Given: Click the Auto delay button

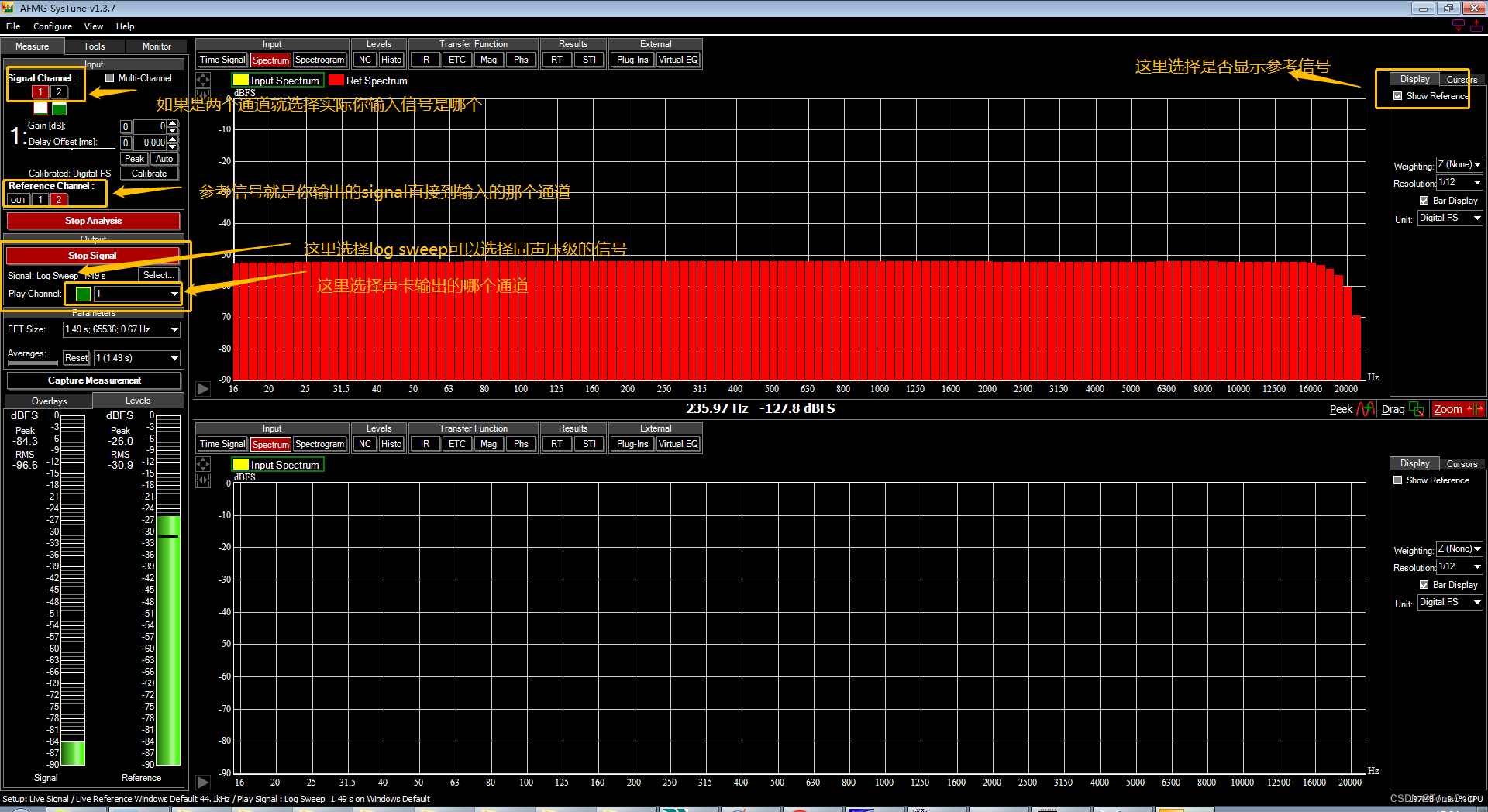Looking at the screenshot, I should (x=164, y=159).
